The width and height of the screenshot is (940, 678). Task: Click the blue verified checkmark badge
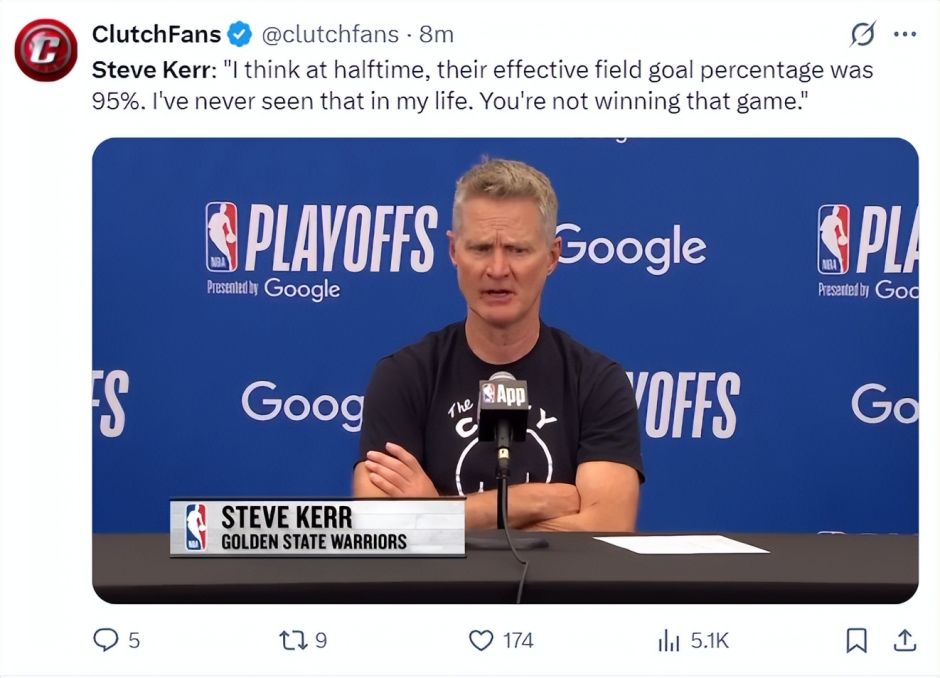coord(240,34)
